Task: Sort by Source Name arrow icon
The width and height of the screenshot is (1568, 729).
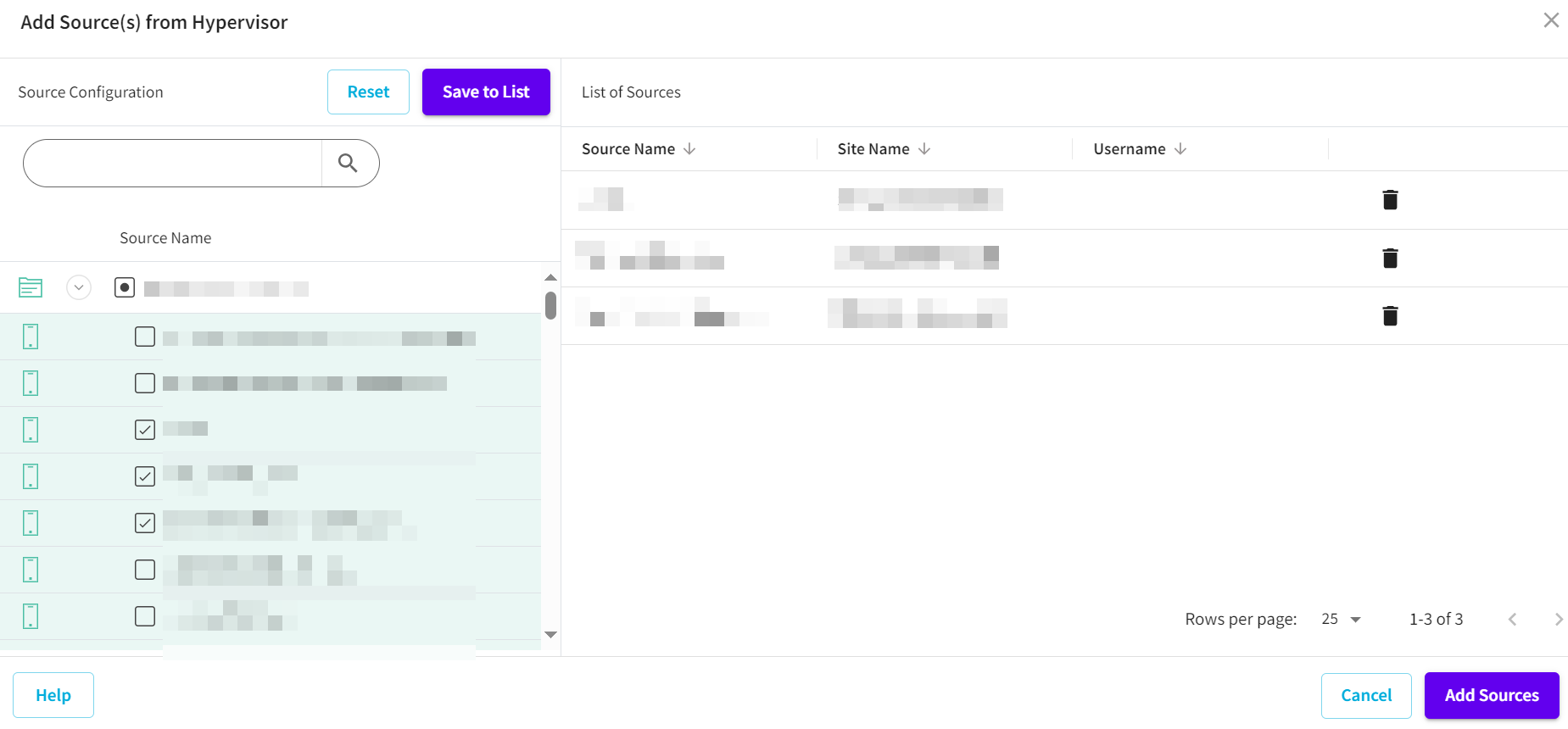Action: point(689,149)
